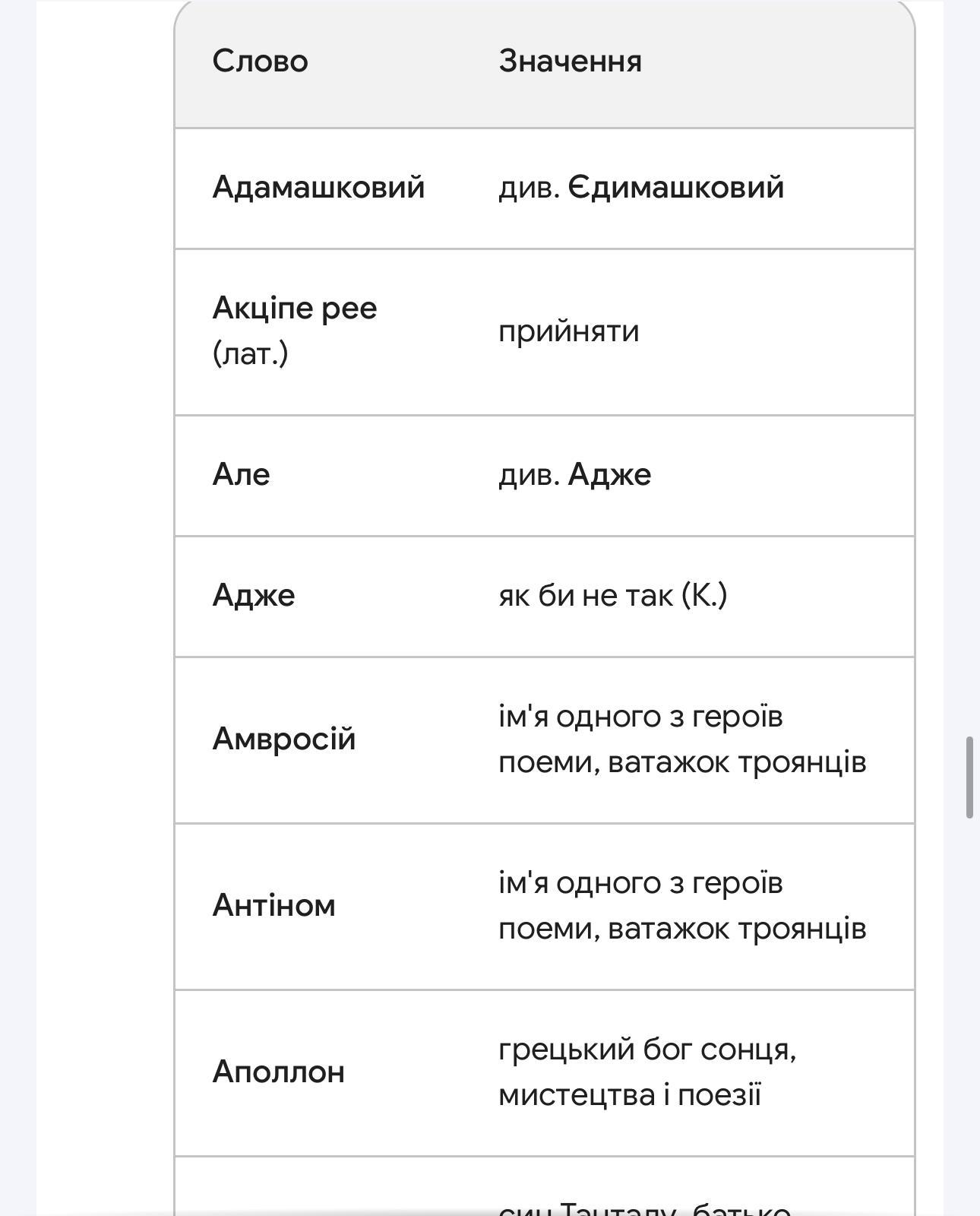This screenshot has width=980, height=1216.
Task: Click the meaning прийняти
Action: (x=568, y=331)
